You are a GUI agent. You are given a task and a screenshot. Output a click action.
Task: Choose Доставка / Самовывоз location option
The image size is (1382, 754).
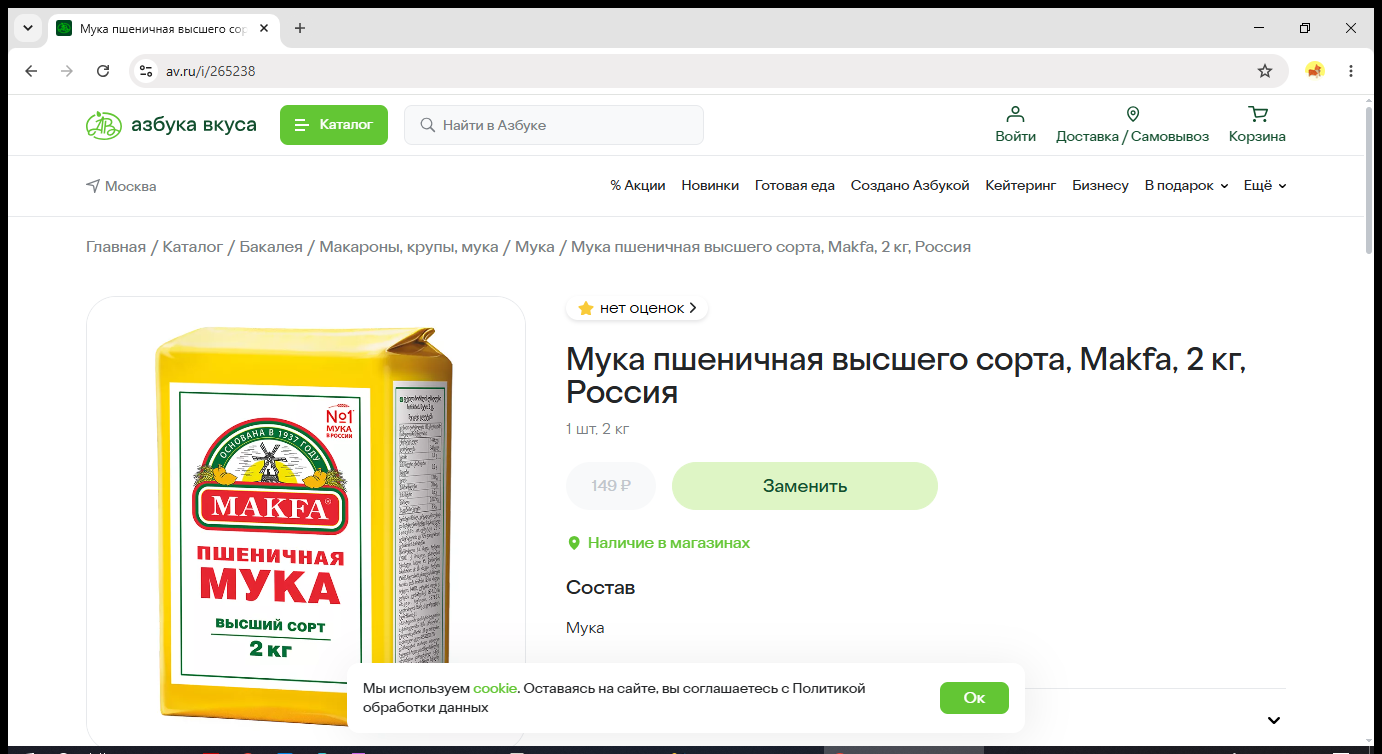[1132, 125]
